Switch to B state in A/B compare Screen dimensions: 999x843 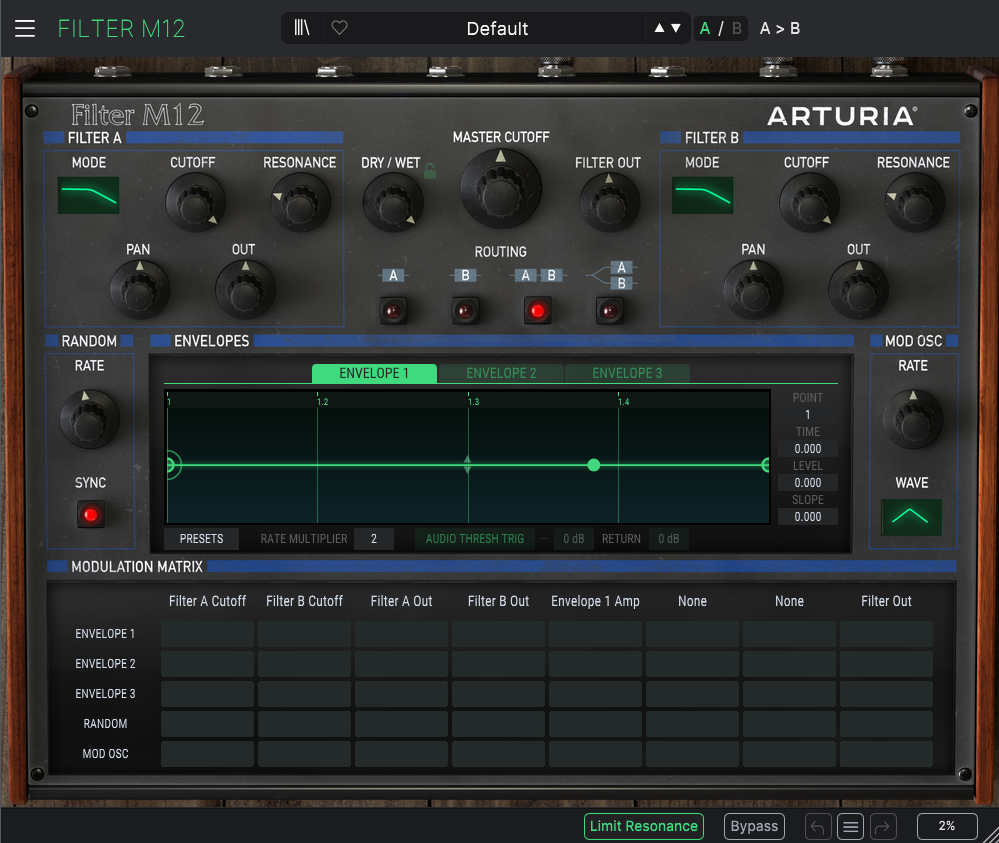[737, 29]
